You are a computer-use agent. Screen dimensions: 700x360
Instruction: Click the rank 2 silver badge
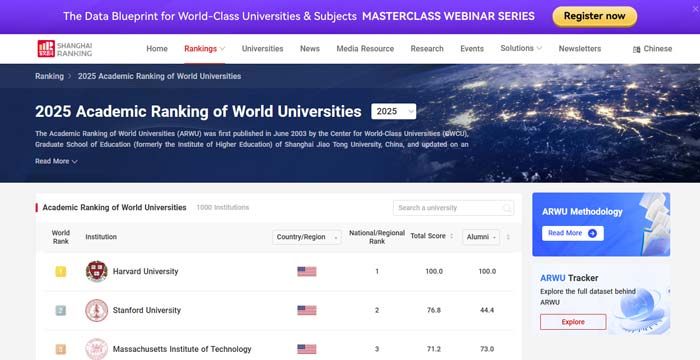[x=61, y=310]
